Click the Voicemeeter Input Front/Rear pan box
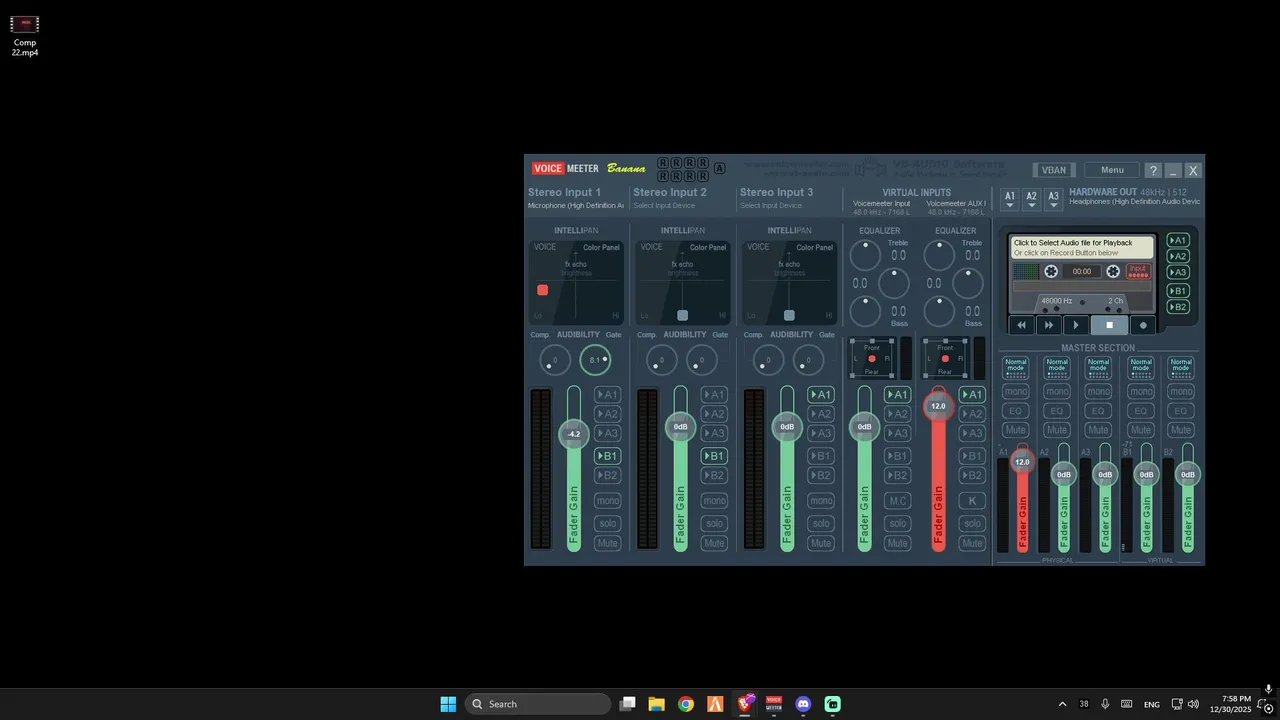Image resolution: width=1280 pixels, height=720 pixels. (872, 358)
